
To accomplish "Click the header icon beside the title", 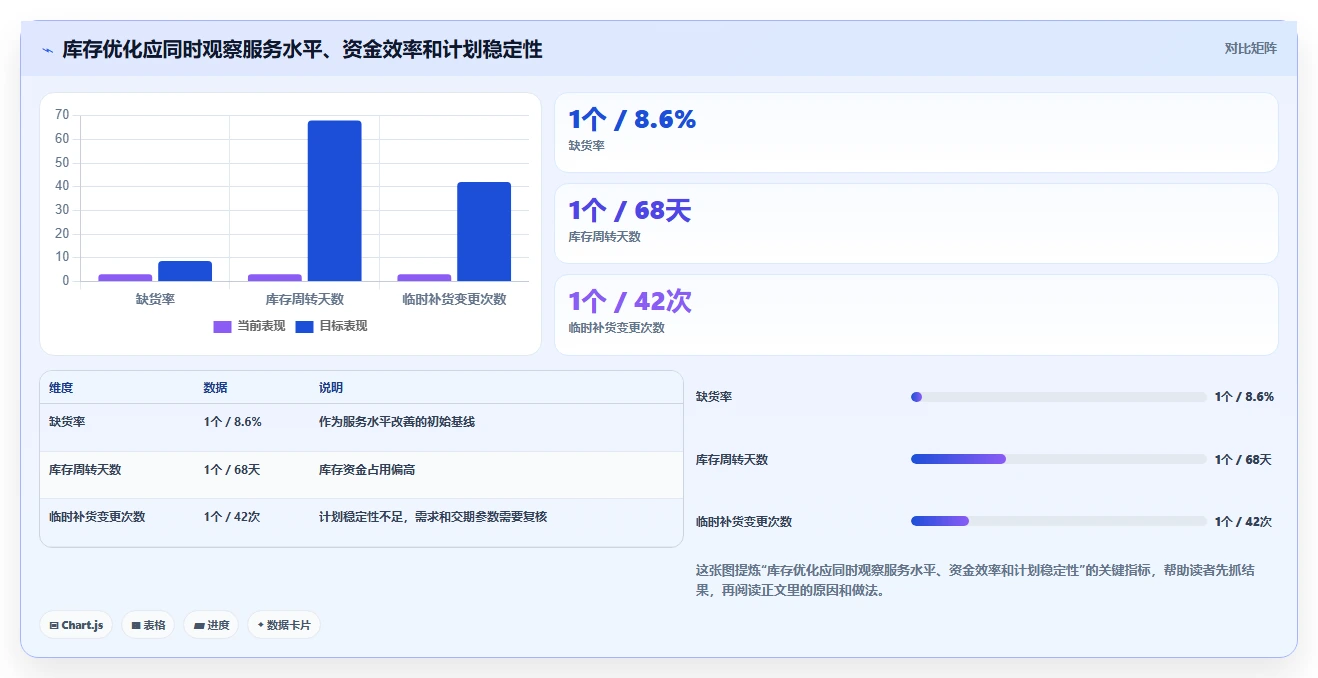I will pyautogui.click(x=47, y=50).
